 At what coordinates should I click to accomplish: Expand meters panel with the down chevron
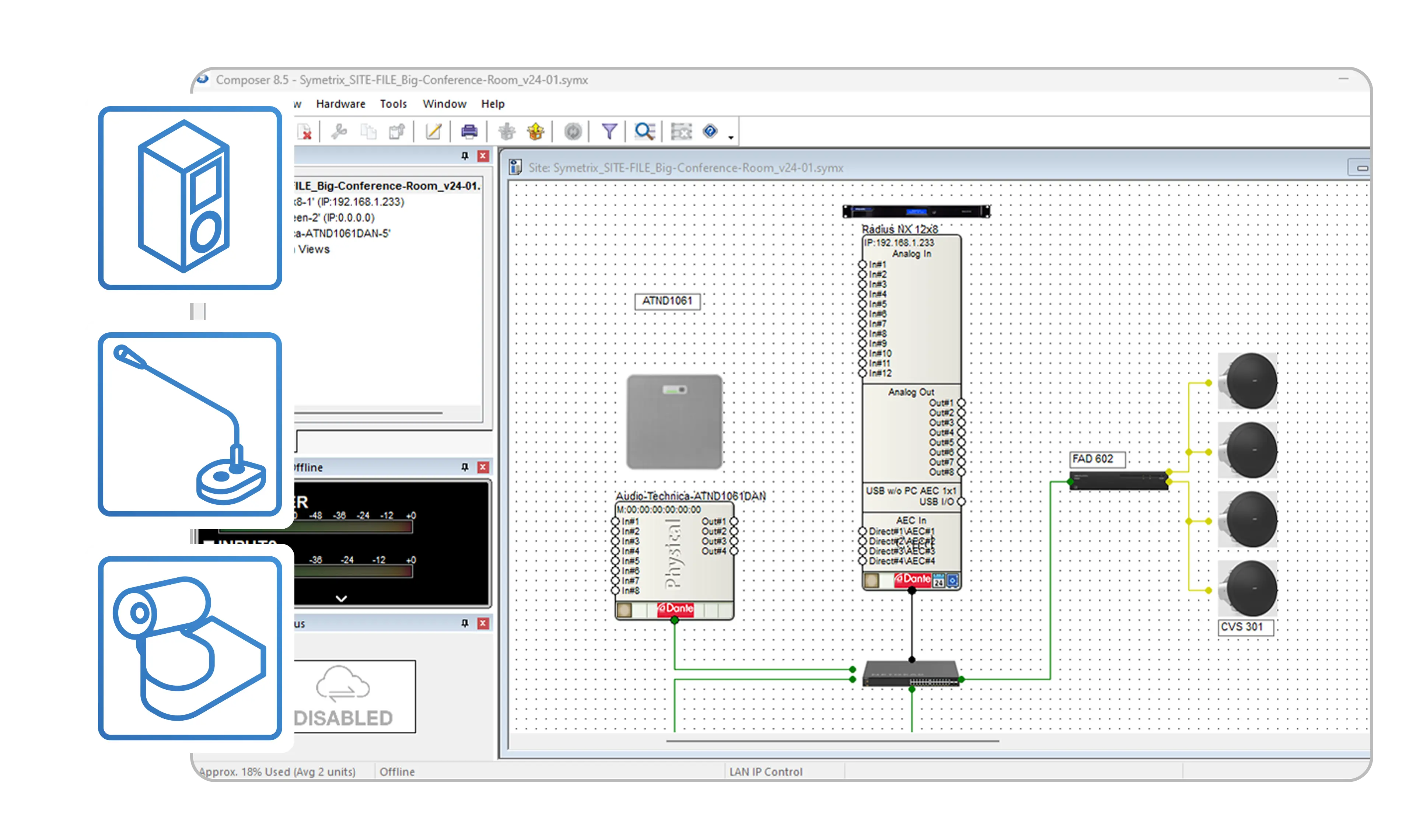341,598
